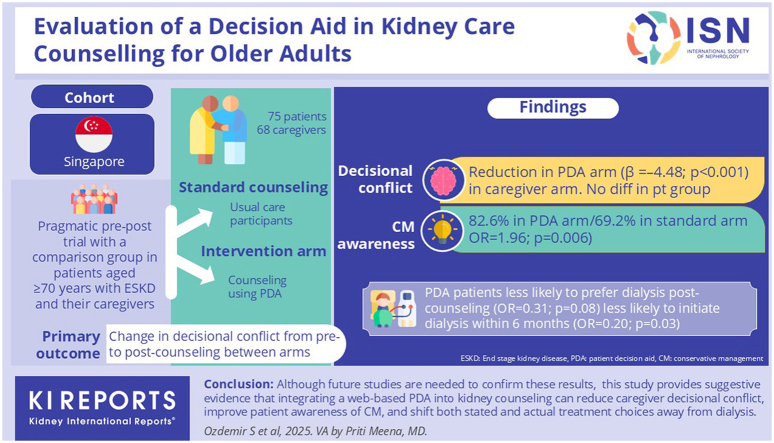Click the lightbulb icon beside CM awareness

pyautogui.click(x=442, y=231)
